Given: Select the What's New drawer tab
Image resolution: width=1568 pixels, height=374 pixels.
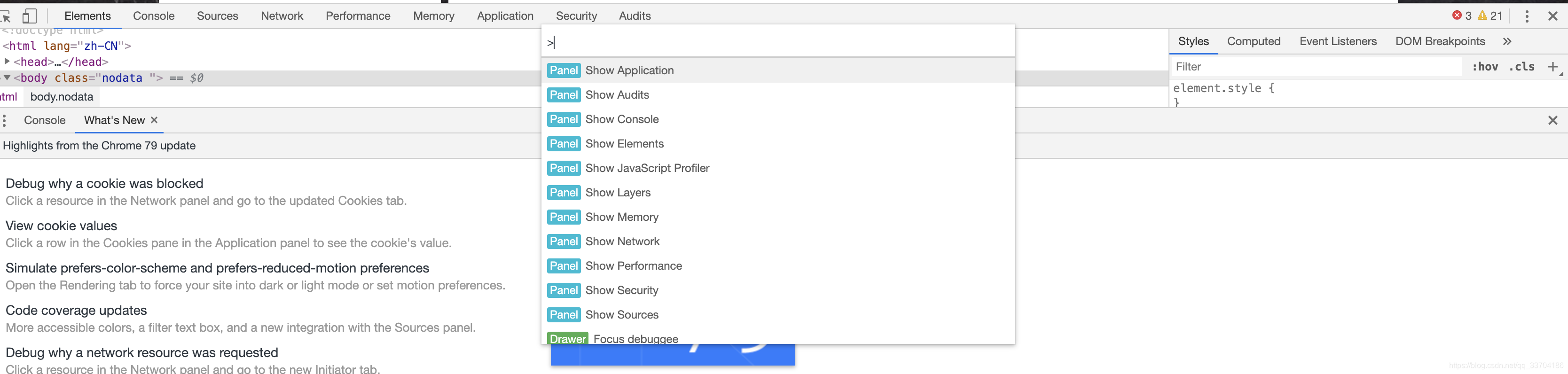Looking at the screenshot, I should click(114, 120).
